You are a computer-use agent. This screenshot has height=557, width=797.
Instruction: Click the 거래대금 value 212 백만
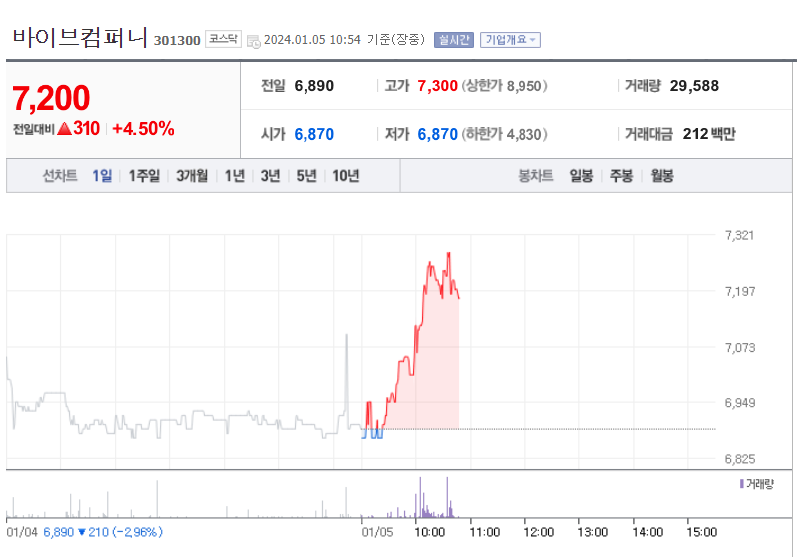(x=709, y=134)
